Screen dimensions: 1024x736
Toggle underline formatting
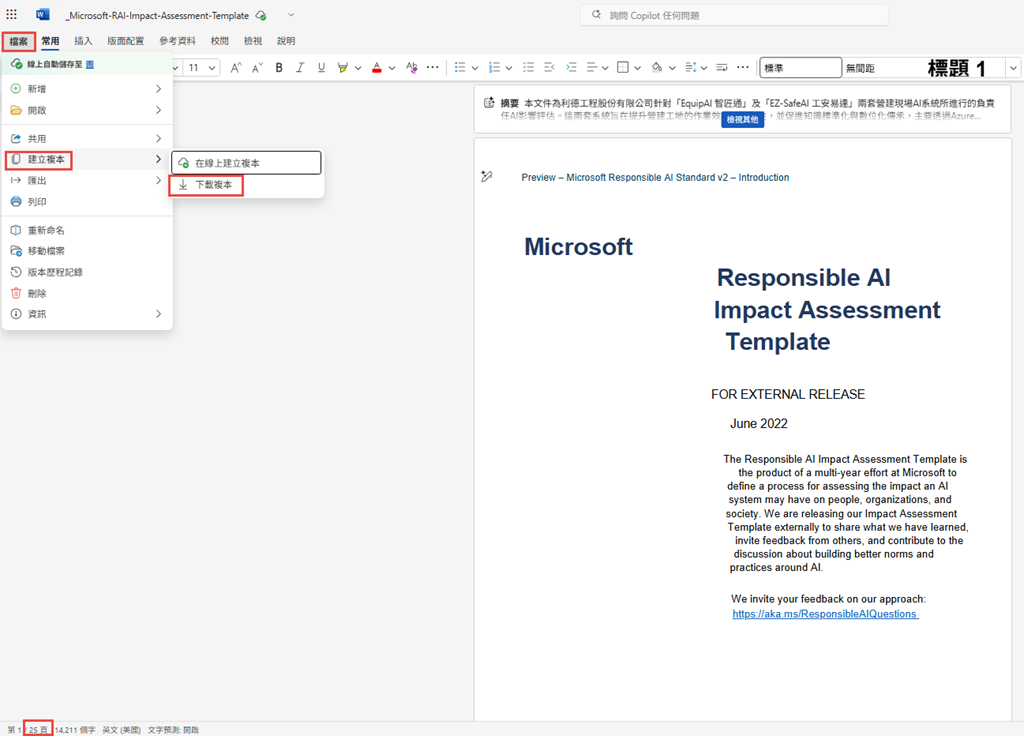pos(321,67)
